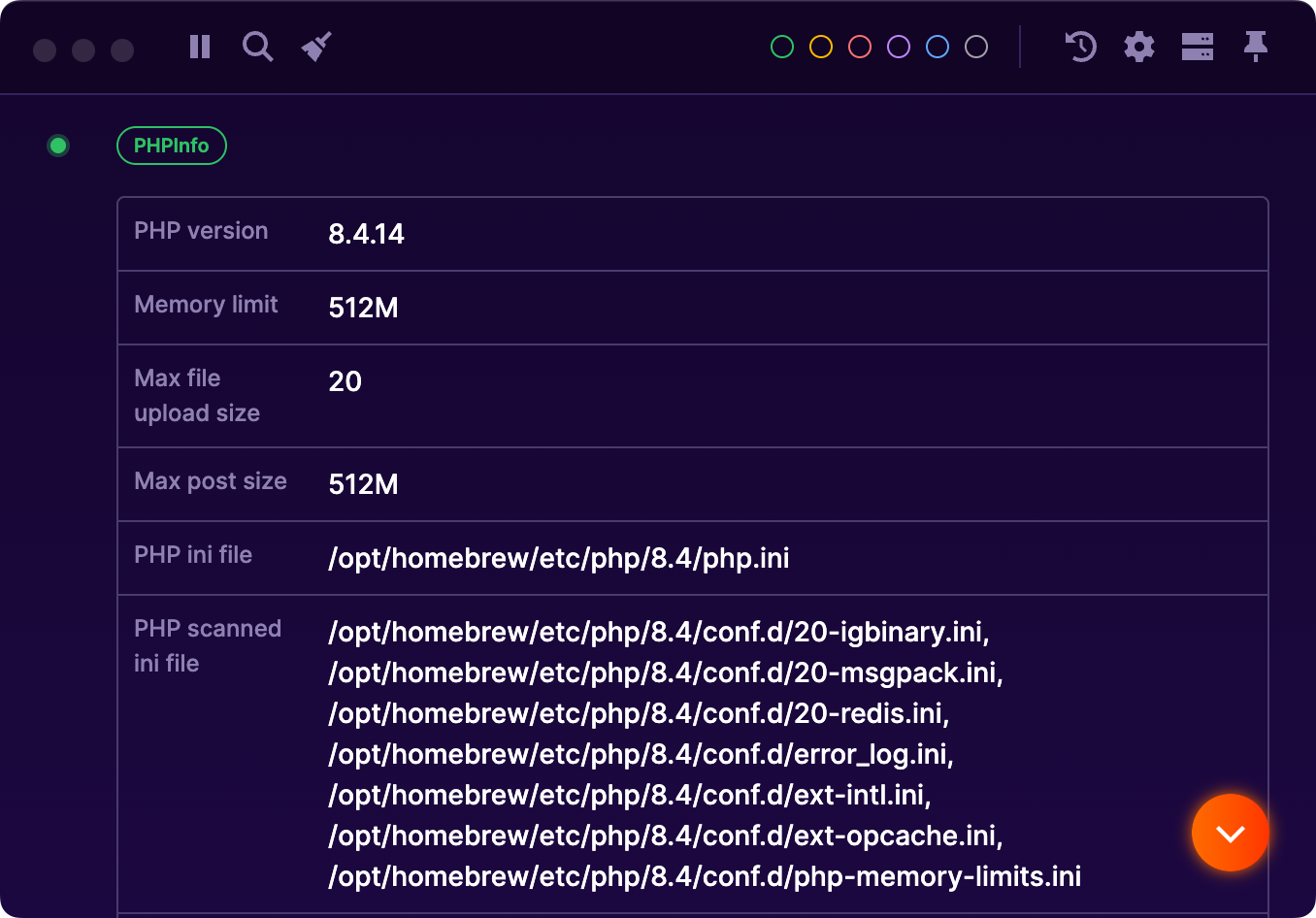This screenshot has width=1316, height=918.
Task: Select the Max post size value 512M
Action: click(x=362, y=484)
